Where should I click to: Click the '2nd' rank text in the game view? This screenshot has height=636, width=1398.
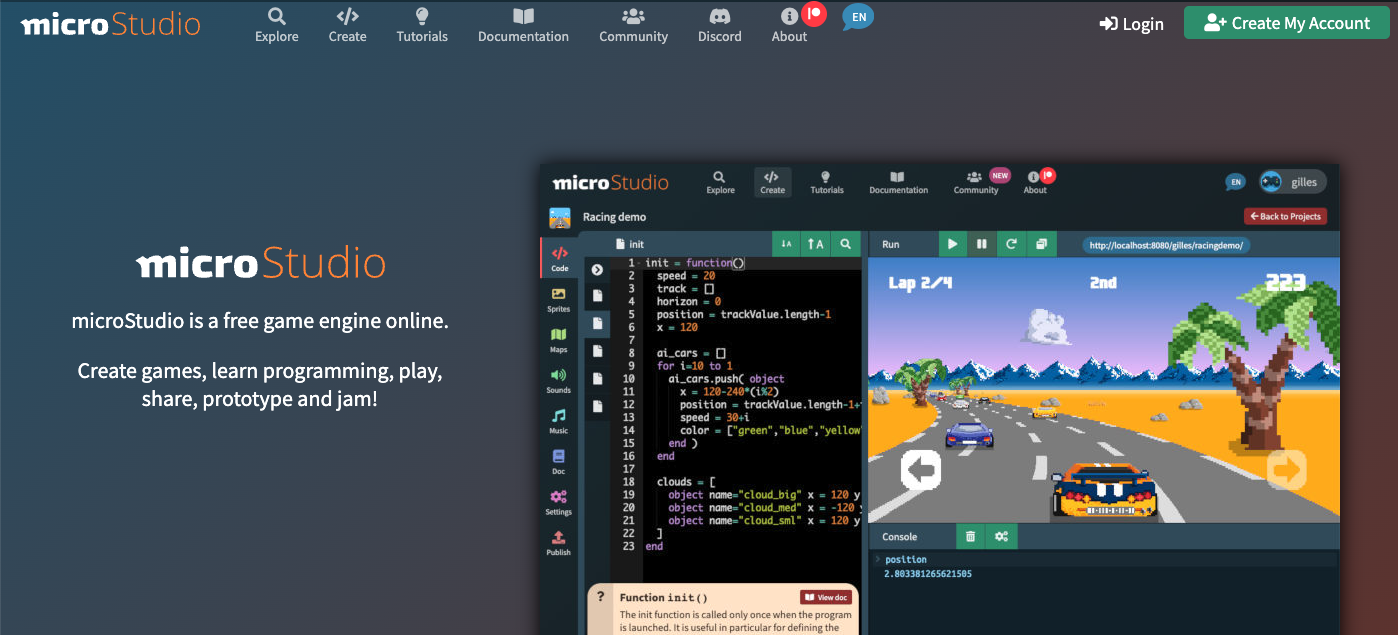(1103, 283)
